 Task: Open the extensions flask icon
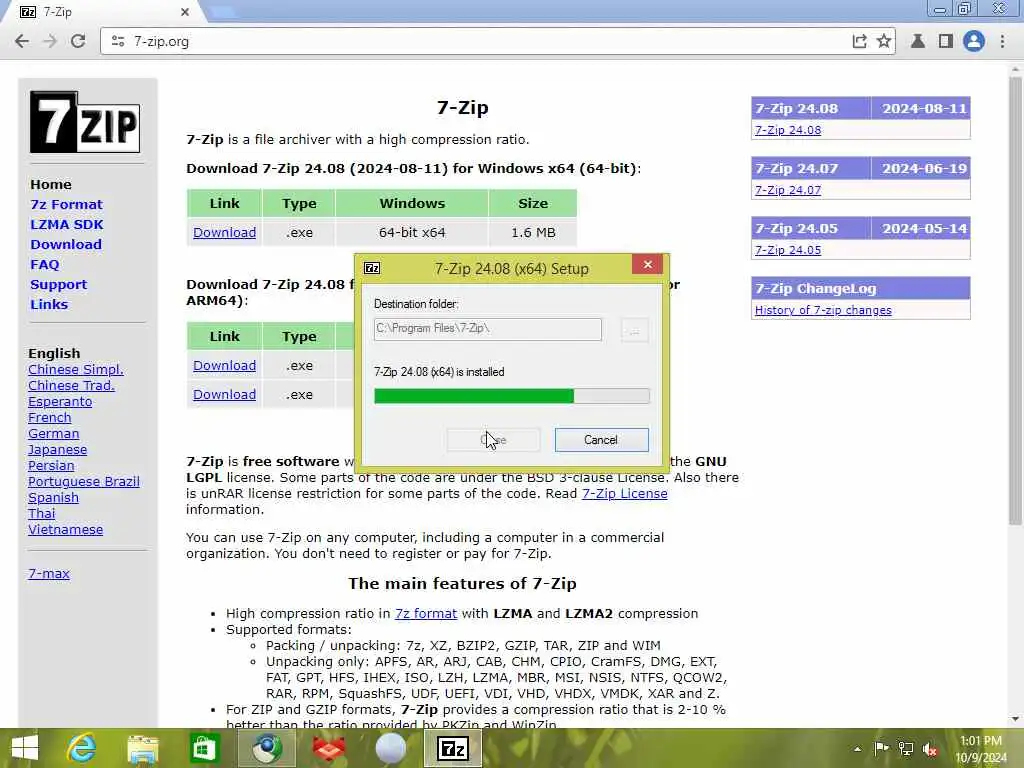[x=918, y=41]
